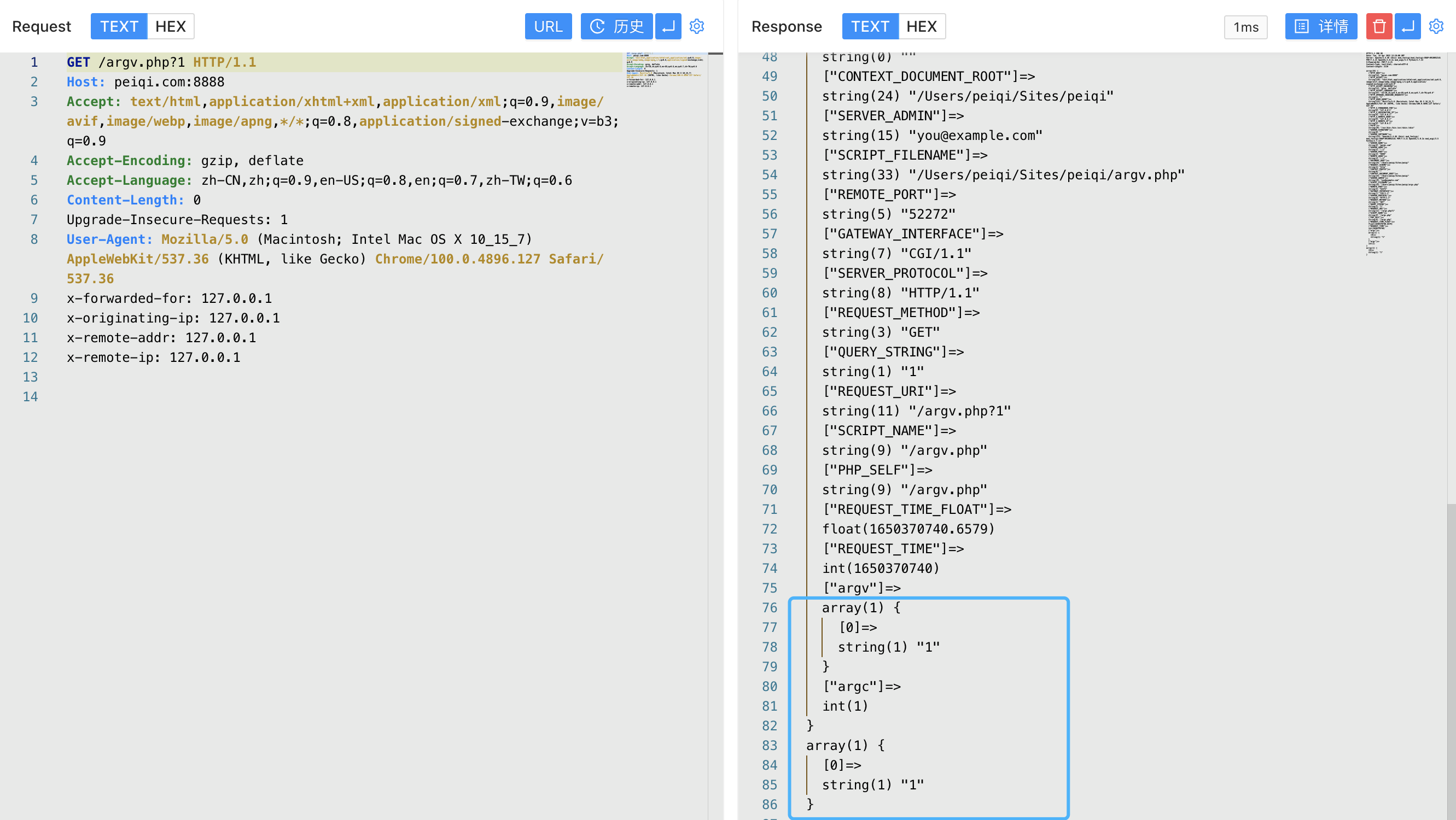Click the Upgrade-Insecure-Requests: 1 line
The image size is (1456, 820).
pyautogui.click(x=177, y=220)
